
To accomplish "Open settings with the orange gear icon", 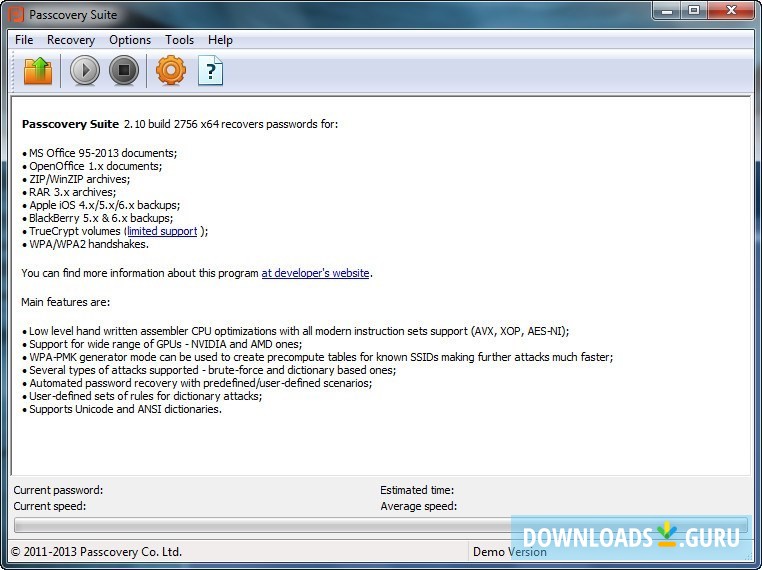I will [171, 71].
